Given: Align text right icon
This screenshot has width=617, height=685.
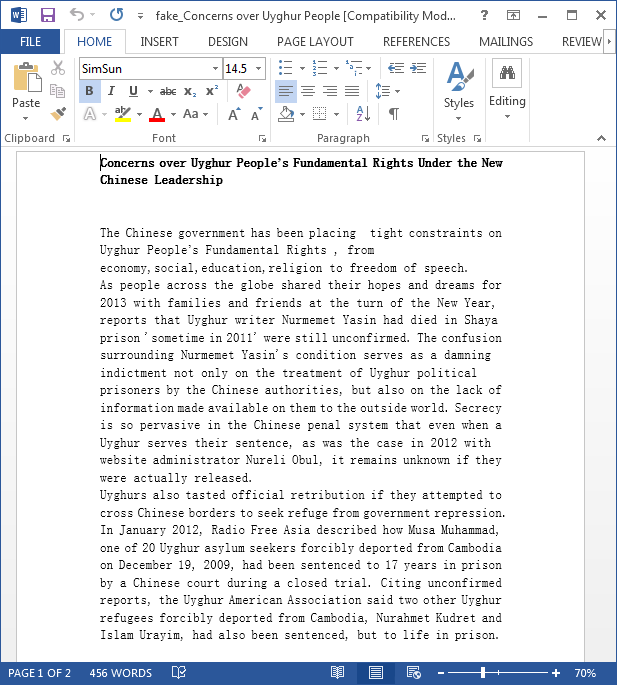Looking at the screenshot, I should tap(330, 91).
